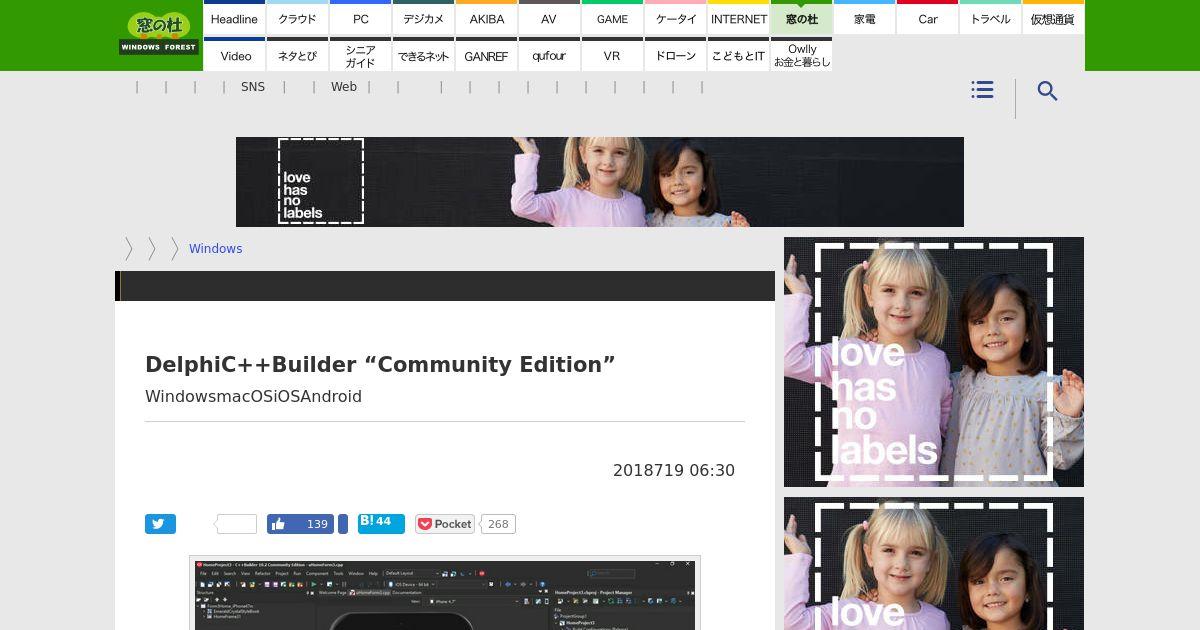This screenshot has width=1200, height=630.
Task: Click the Hatena Bookmark B! 44 button
Action: (x=381, y=523)
